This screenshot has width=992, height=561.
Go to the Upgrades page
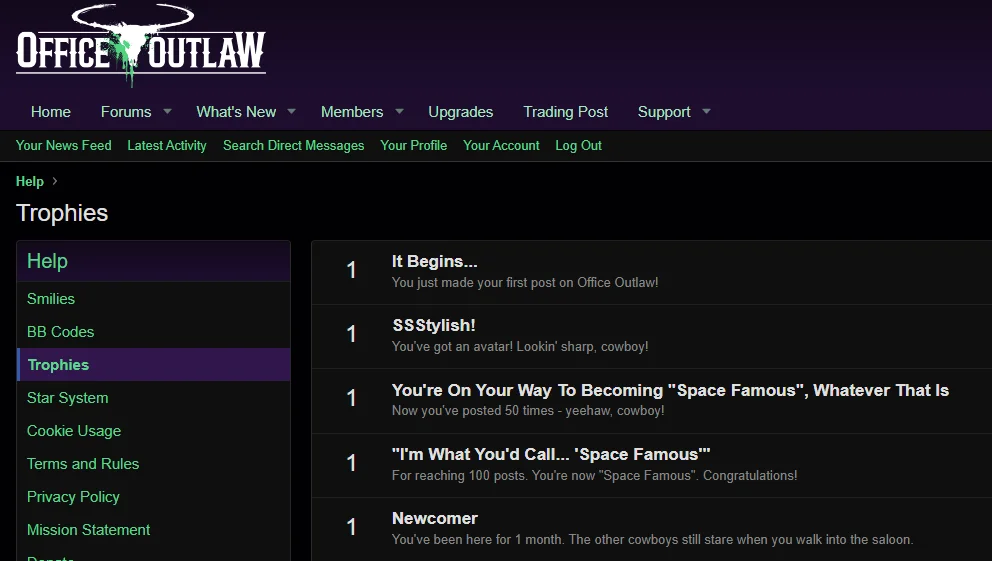460,112
